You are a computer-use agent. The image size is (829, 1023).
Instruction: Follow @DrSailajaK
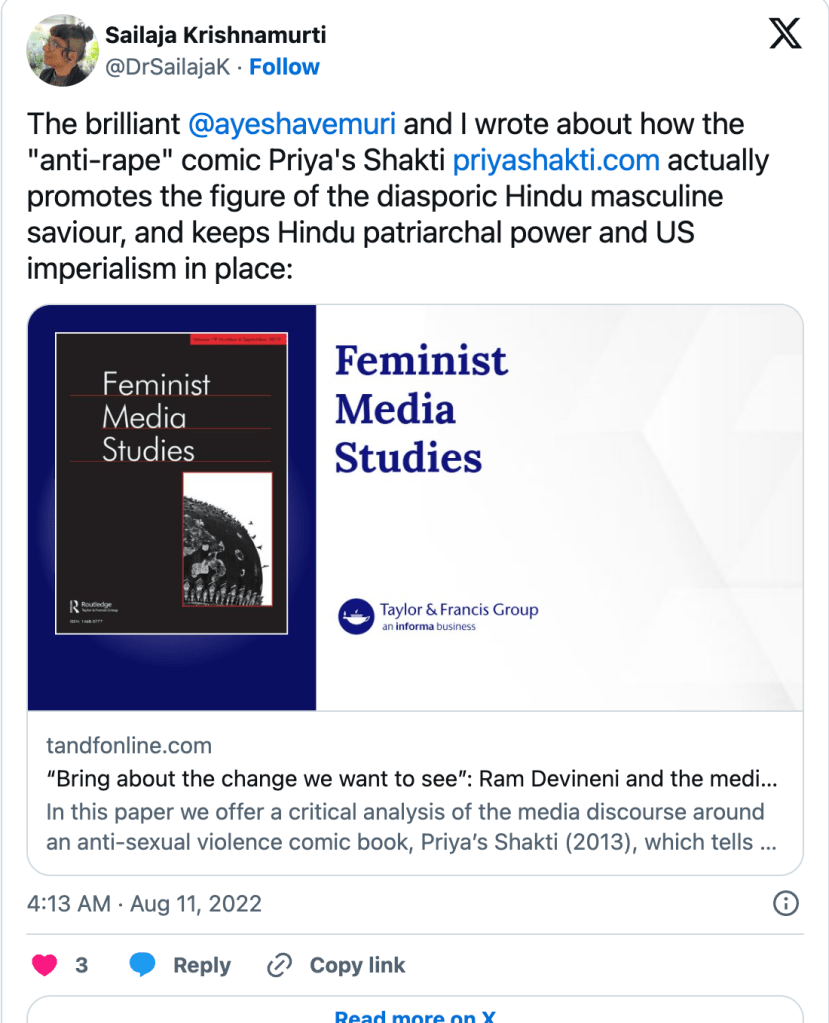click(284, 67)
